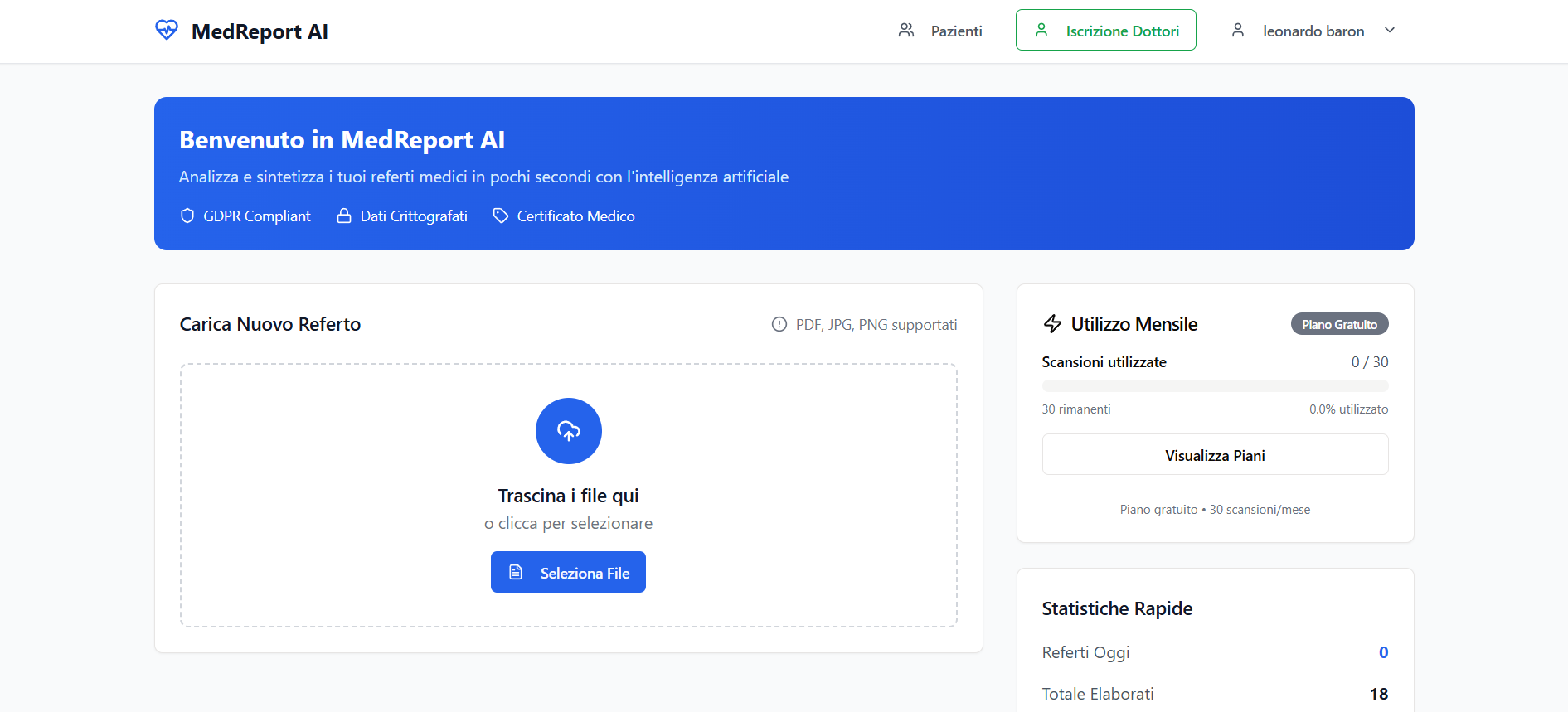Click the lightning bolt Utilizzo Mensile icon
Screen dimensions: 1568x712
coord(1052,324)
